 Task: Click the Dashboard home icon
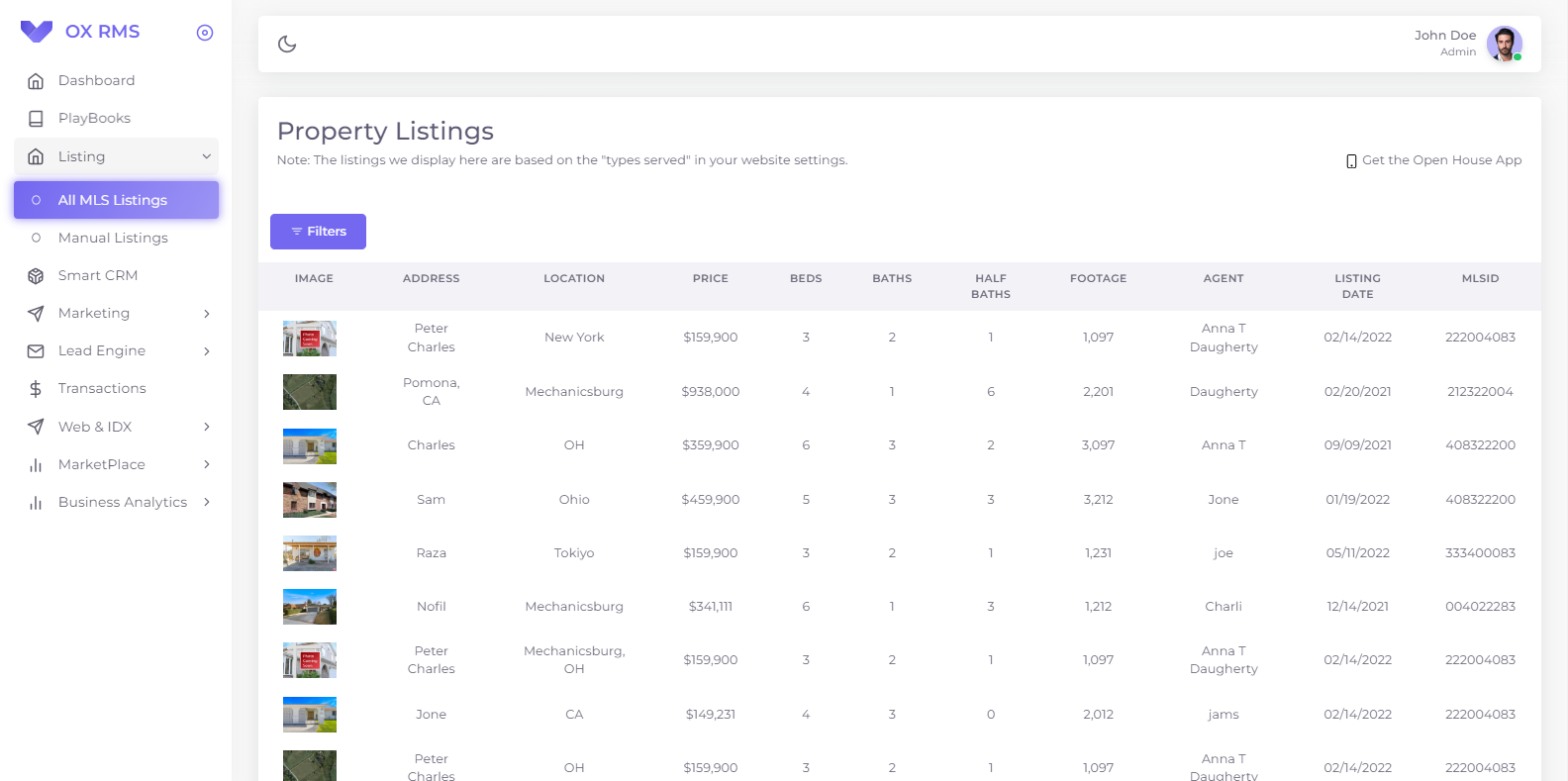(36, 81)
